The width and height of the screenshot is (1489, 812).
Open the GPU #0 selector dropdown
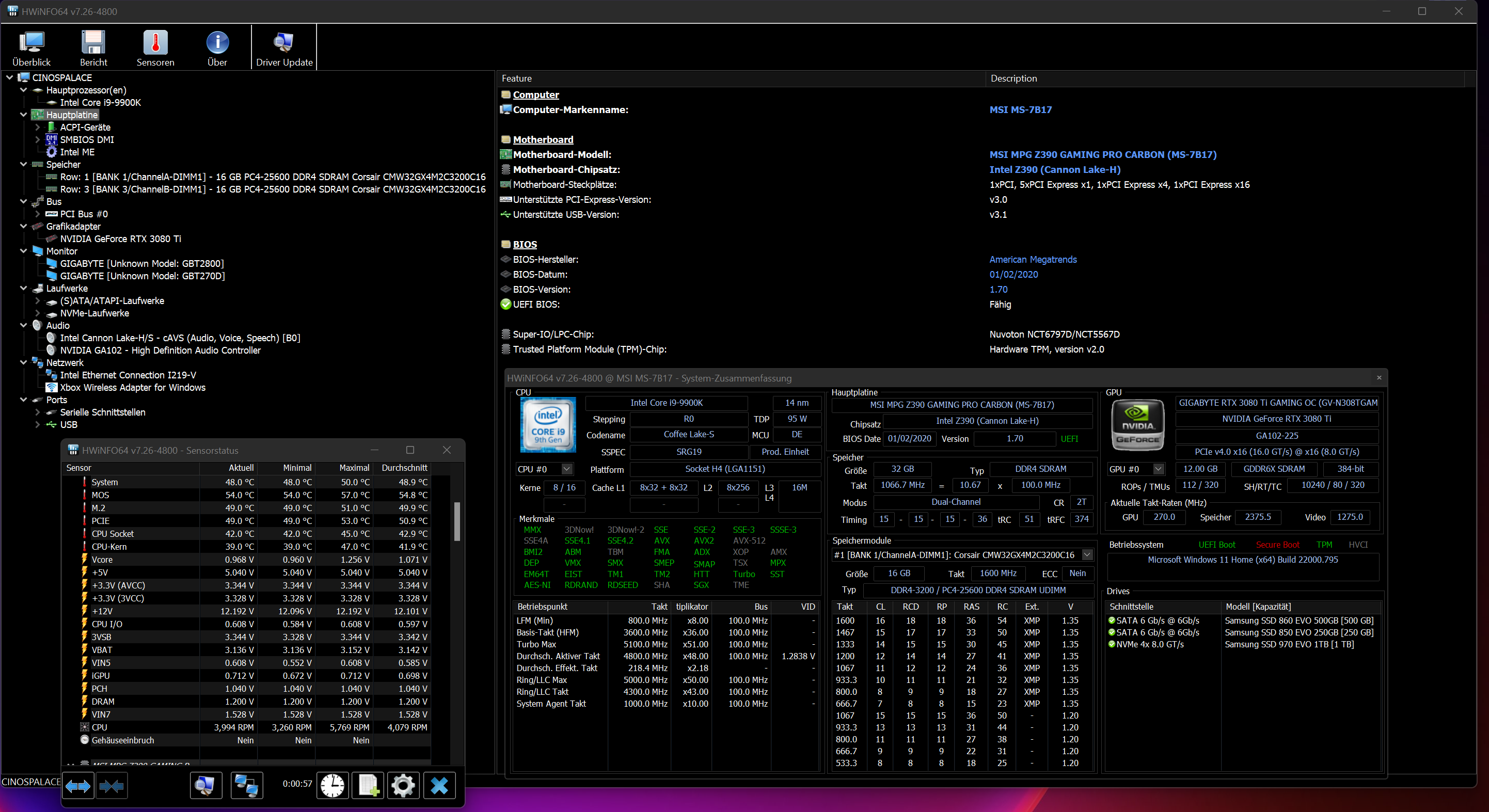pyautogui.click(x=1157, y=469)
